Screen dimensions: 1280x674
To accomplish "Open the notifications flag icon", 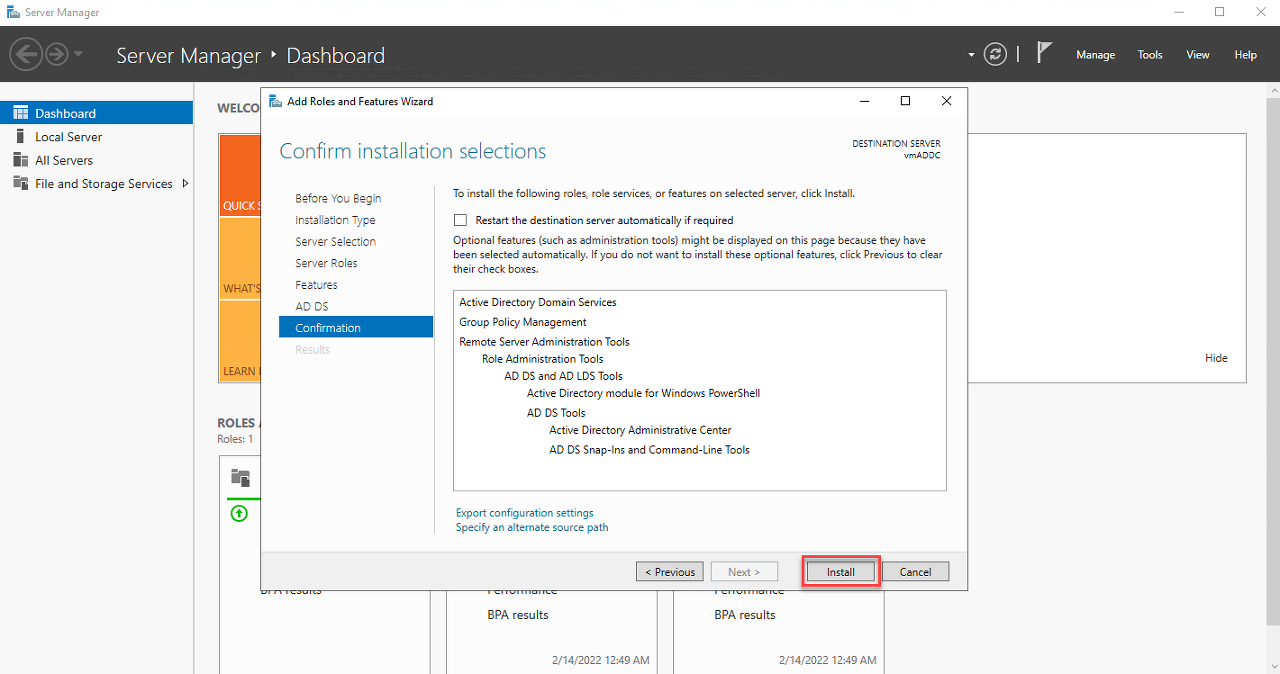I will pos(1045,53).
